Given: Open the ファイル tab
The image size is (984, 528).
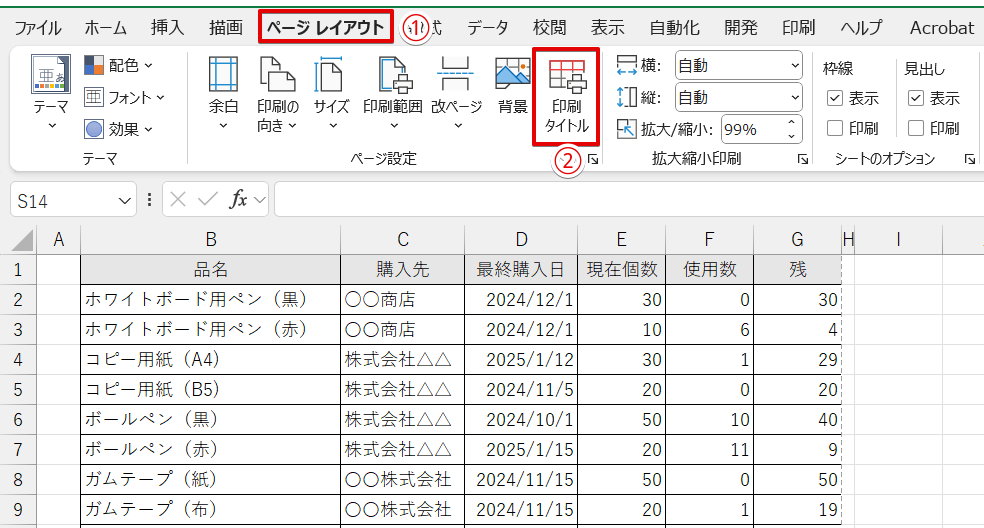Looking at the screenshot, I should point(38,28).
